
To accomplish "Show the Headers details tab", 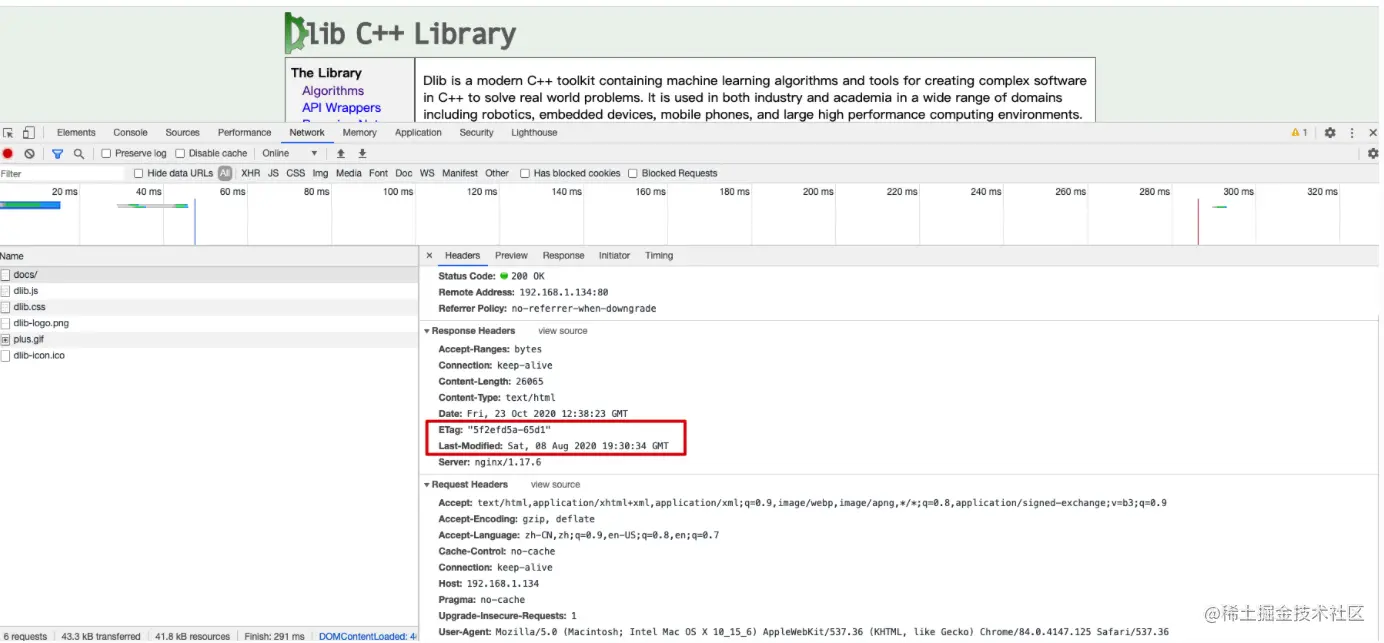I will [462, 256].
